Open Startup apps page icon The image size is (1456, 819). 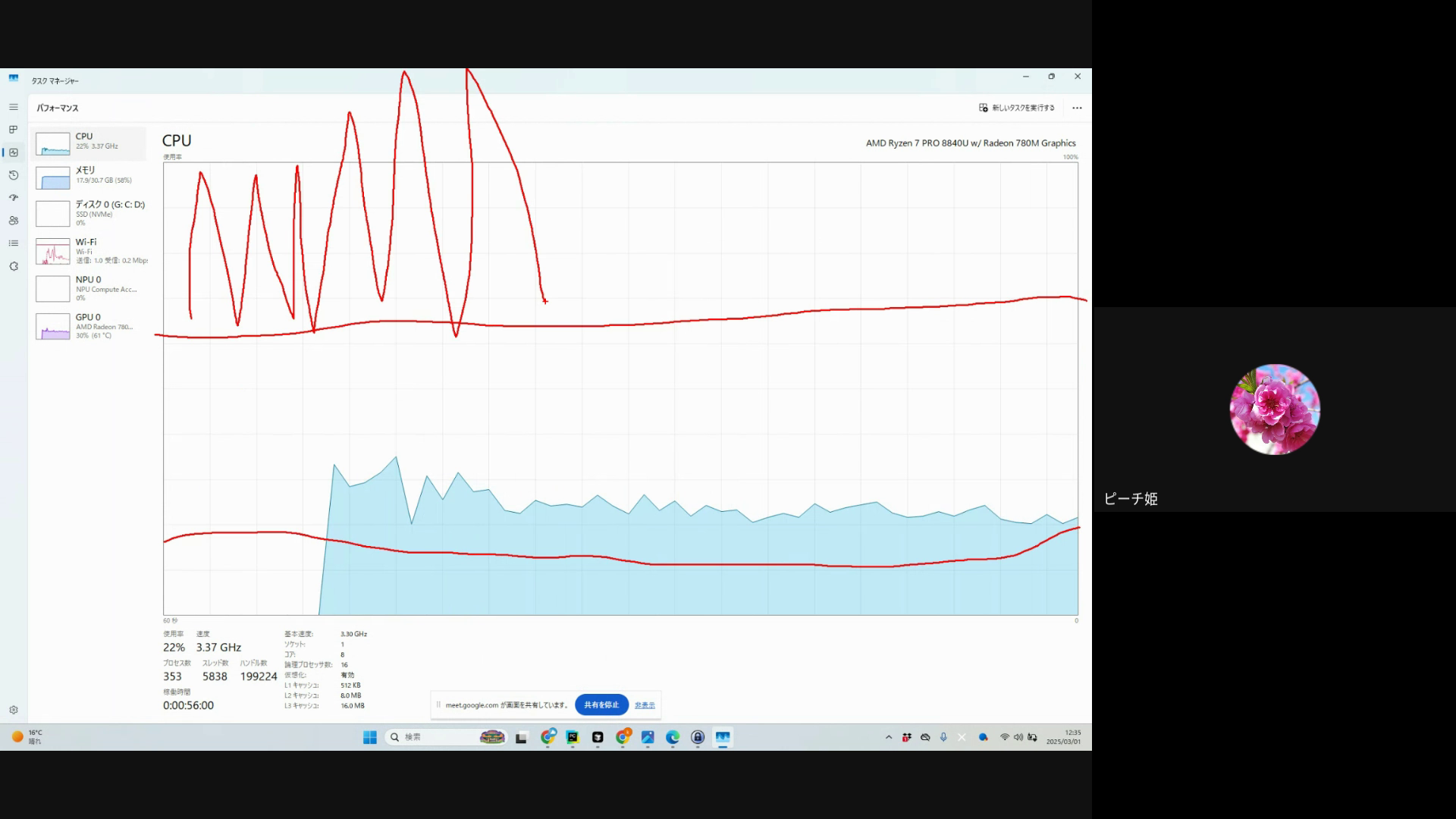pyautogui.click(x=14, y=198)
